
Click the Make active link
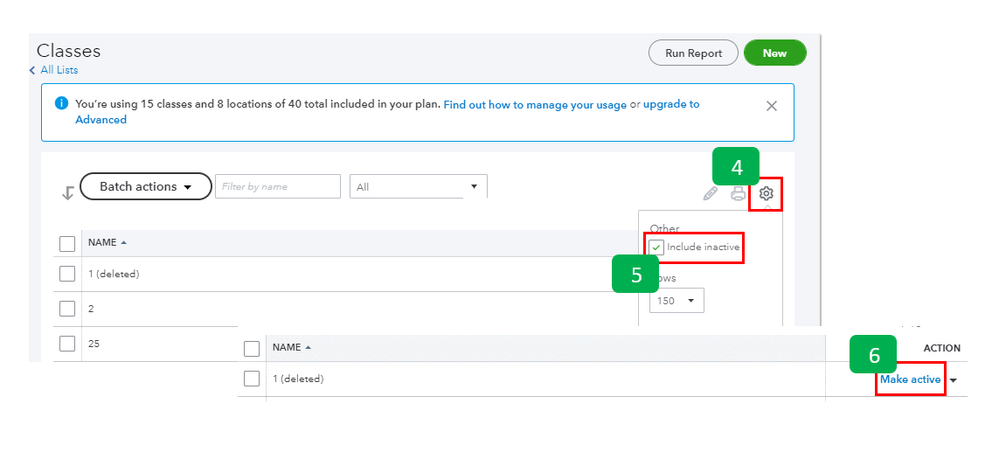point(910,380)
